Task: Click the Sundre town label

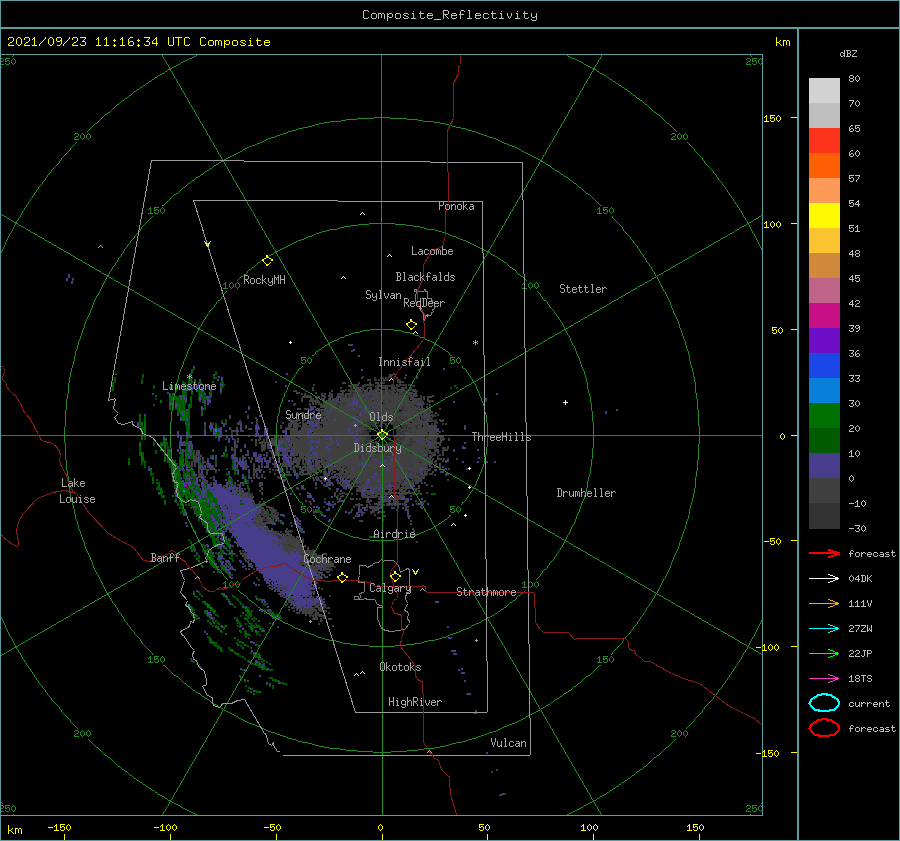Action: click(x=303, y=414)
